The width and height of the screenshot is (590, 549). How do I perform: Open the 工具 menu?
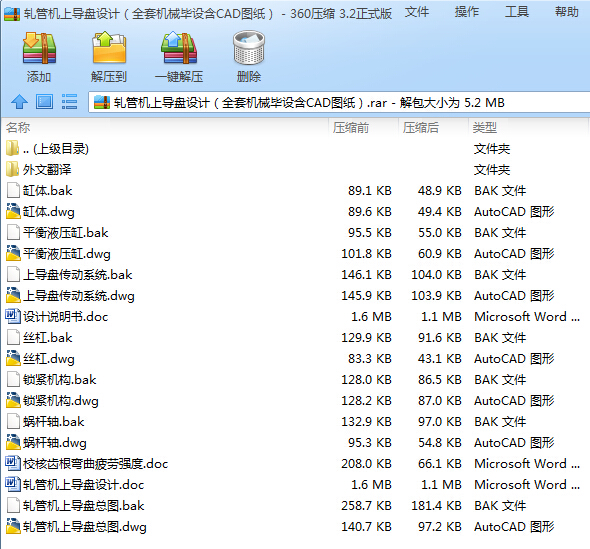click(517, 12)
